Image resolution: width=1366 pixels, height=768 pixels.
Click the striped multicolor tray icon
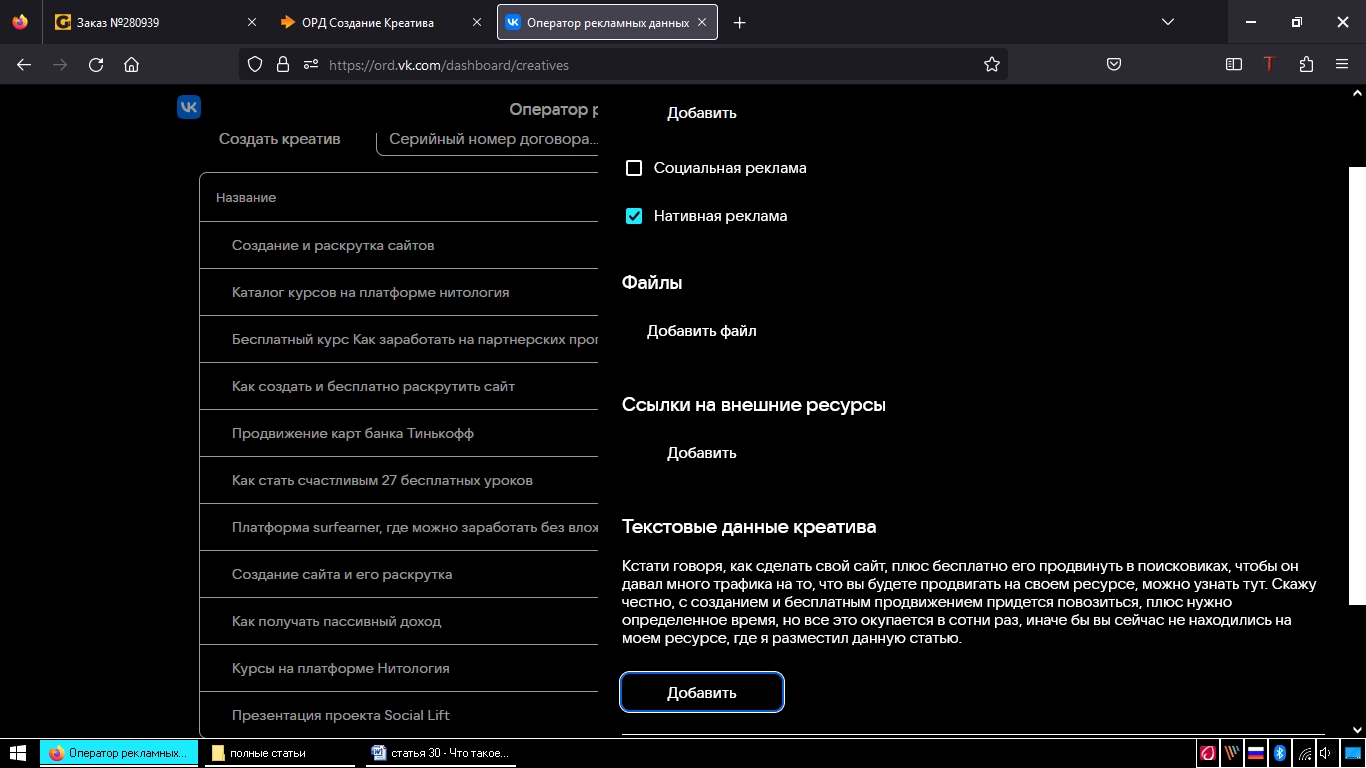coord(1232,753)
